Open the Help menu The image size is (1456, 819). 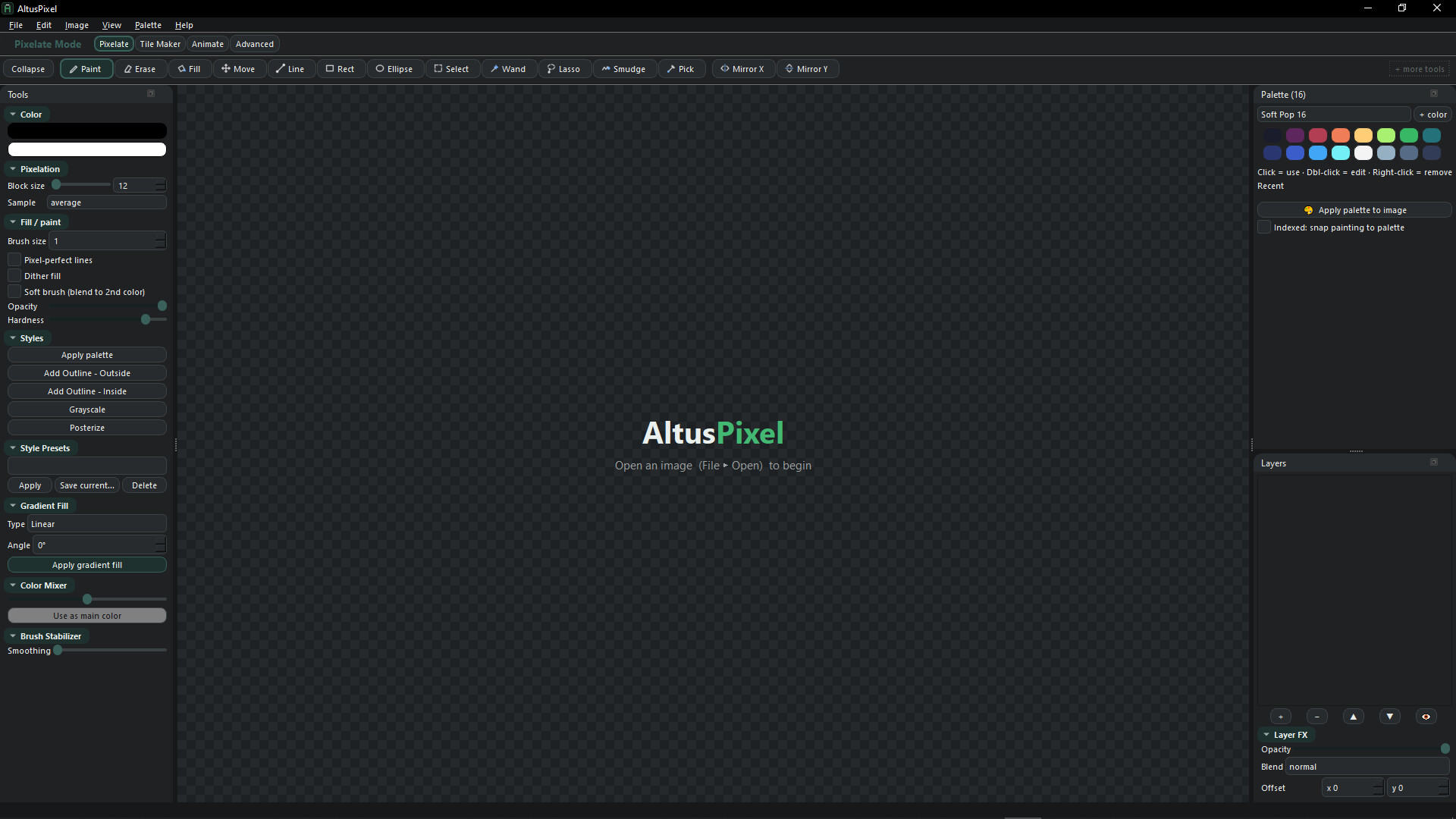pyautogui.click(x=184, y=25)
